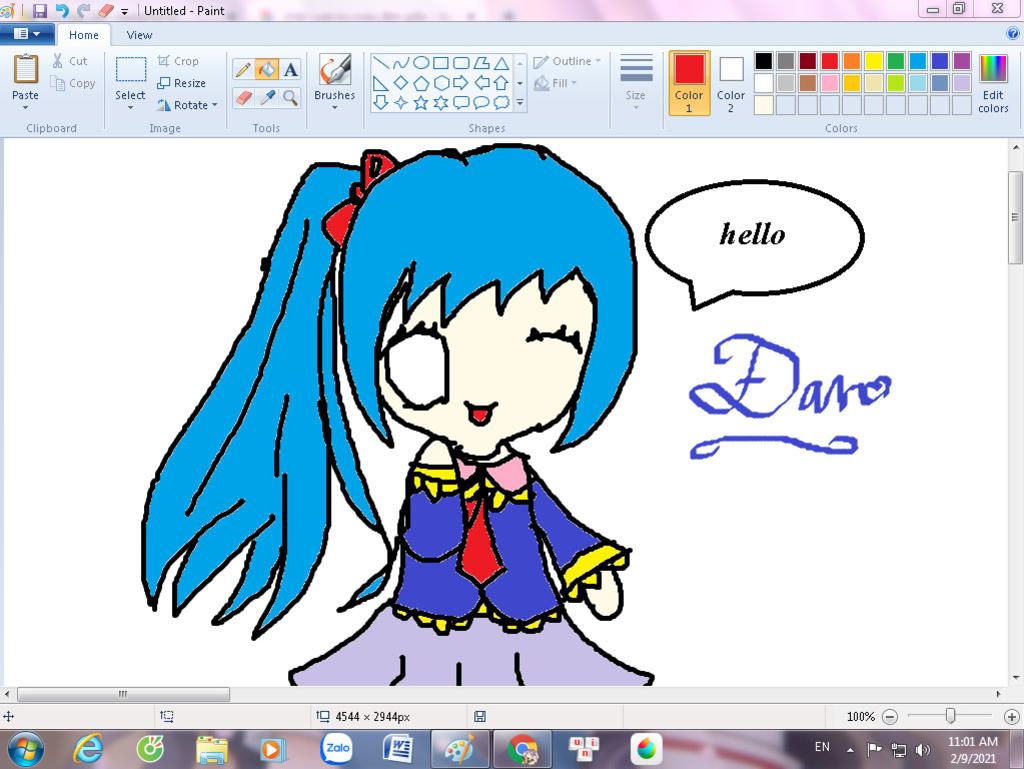Select the Fill with color bucket tool

266,69
